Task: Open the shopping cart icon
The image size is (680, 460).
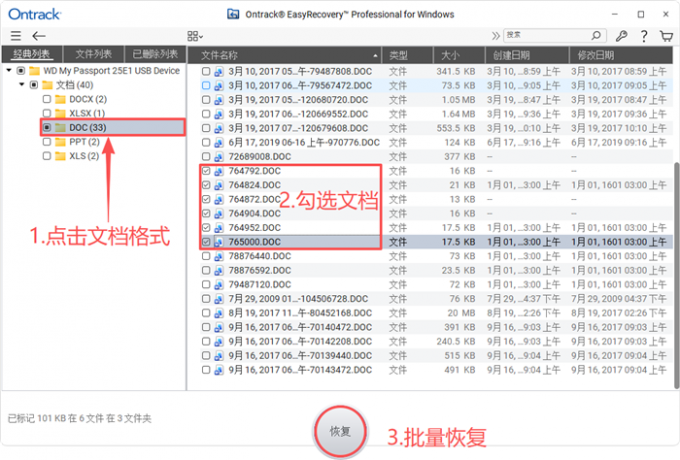Action: pos(666,36)
